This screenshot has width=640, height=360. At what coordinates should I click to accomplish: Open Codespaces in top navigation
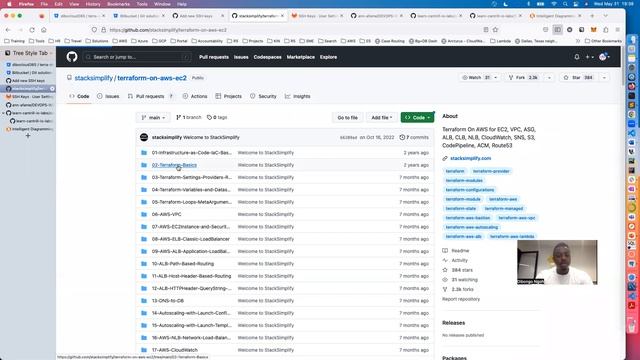click(x=267, y=57)
